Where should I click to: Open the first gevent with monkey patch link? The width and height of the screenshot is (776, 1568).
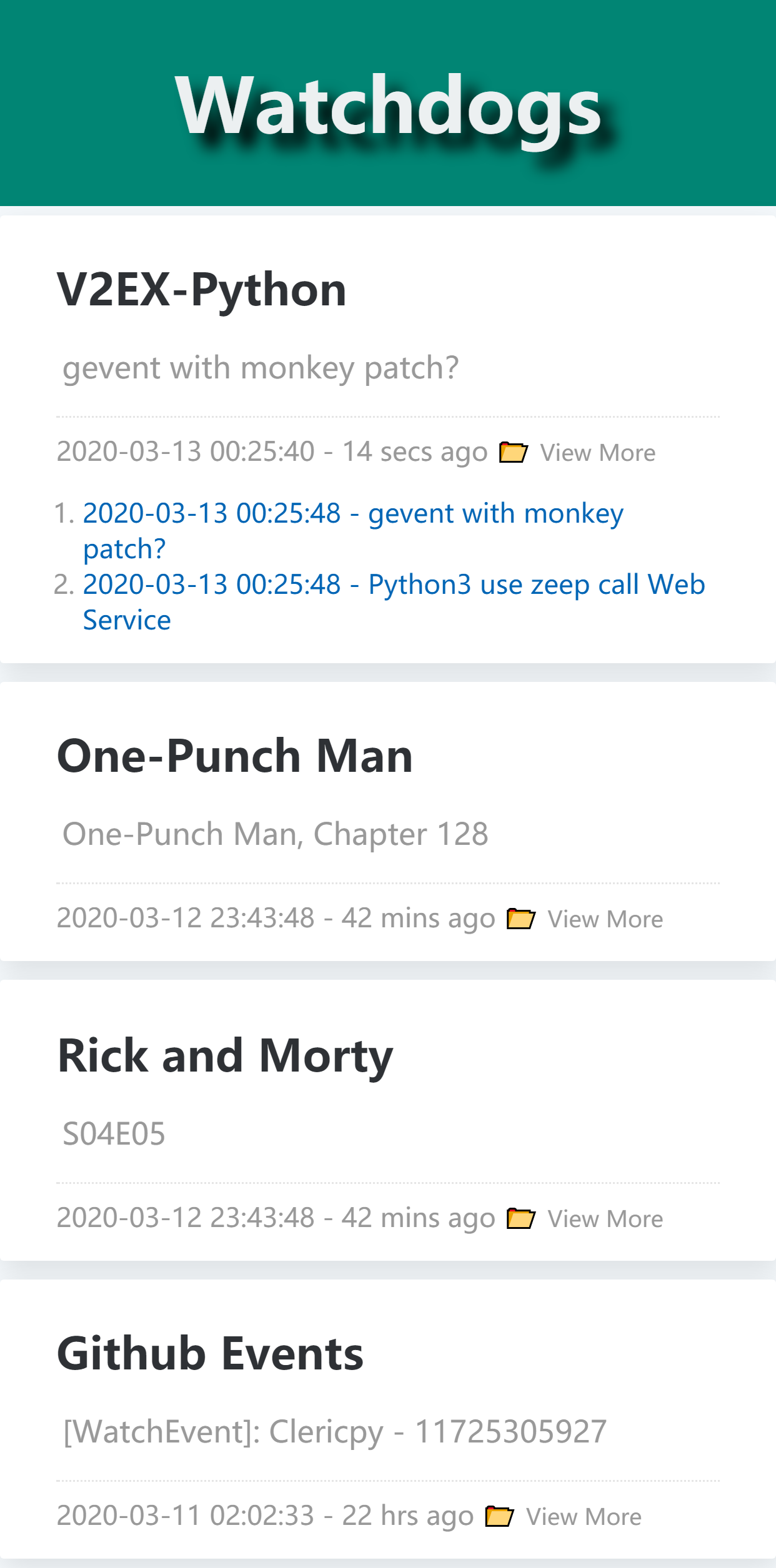[353, 514]
